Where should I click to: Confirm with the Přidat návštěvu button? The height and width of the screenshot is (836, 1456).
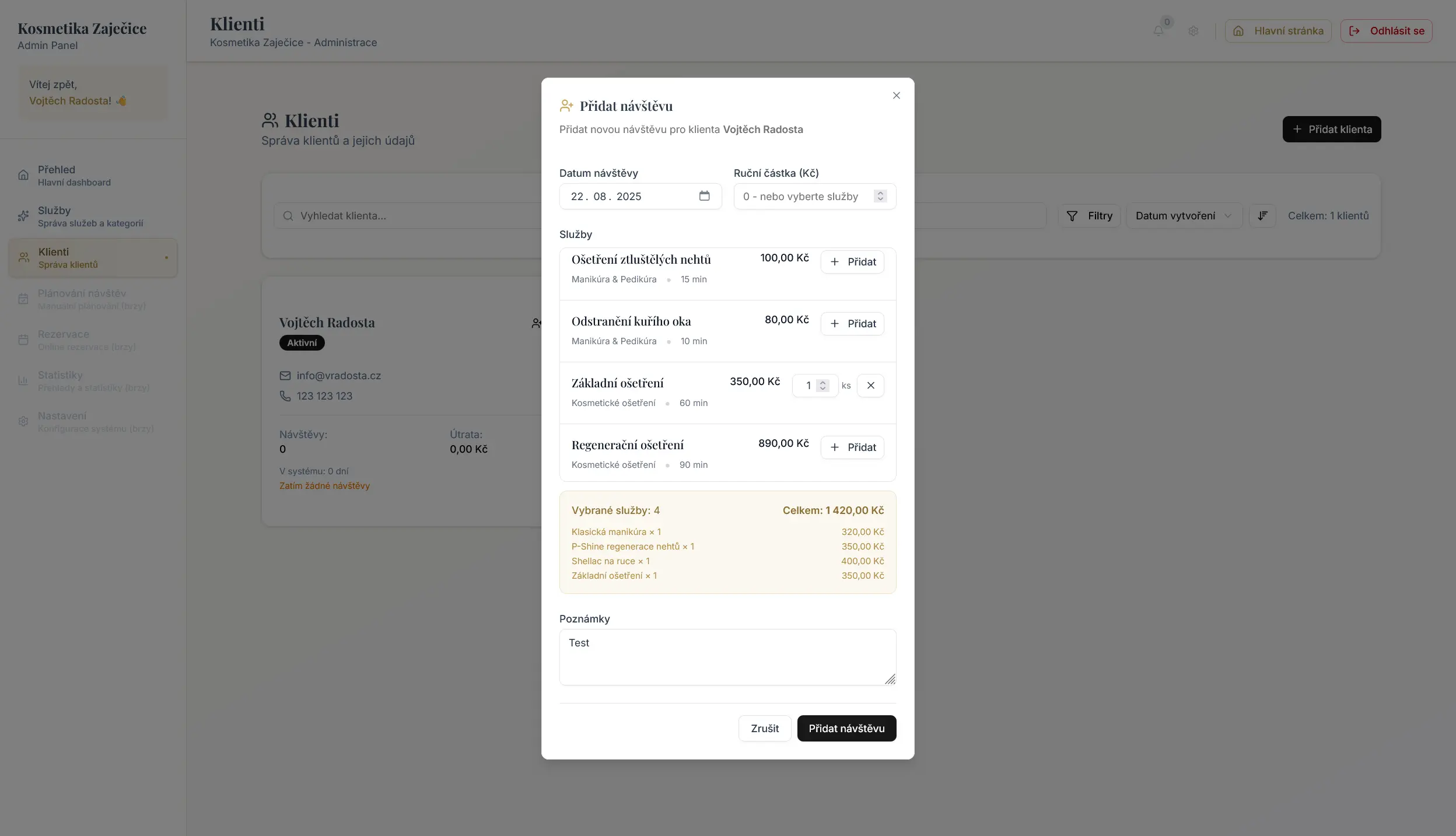point(846,729)
